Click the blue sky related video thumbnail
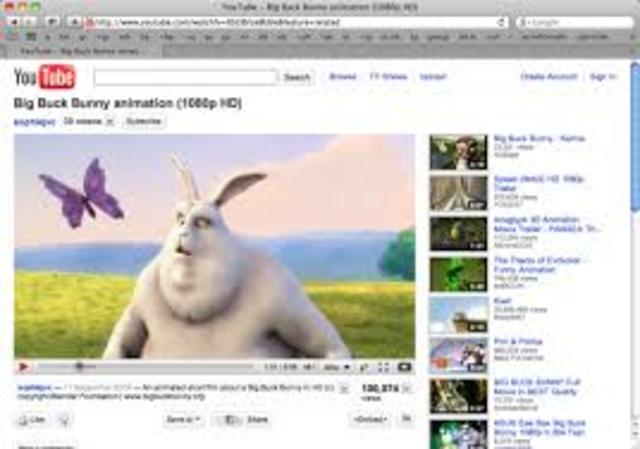Image resolution: width=640 pixels, height=449 pixels. [x=458, y=315]
